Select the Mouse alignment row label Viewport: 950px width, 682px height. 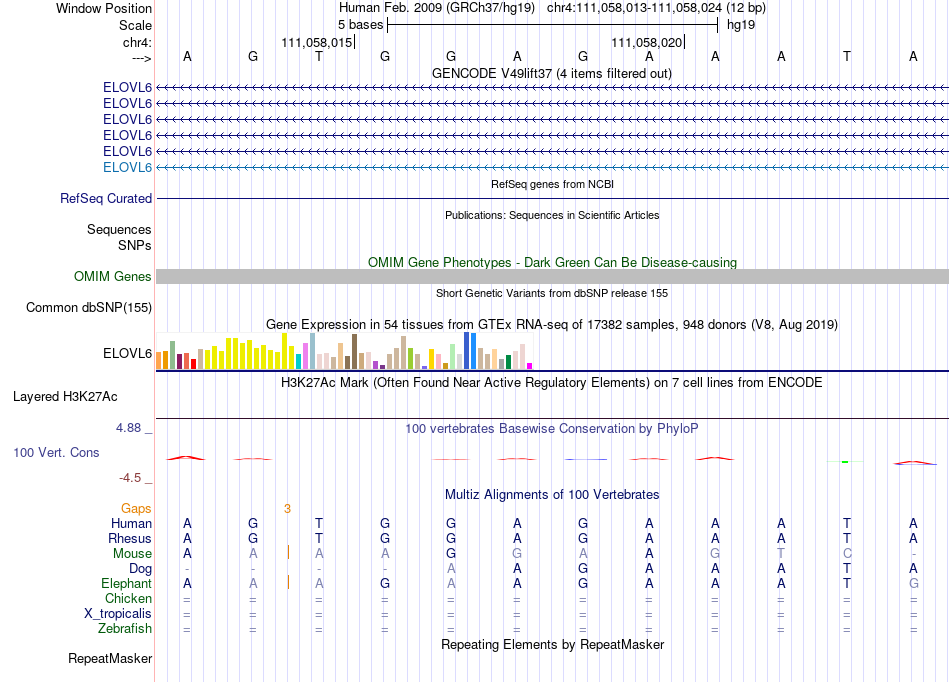(x=132, y=554)
